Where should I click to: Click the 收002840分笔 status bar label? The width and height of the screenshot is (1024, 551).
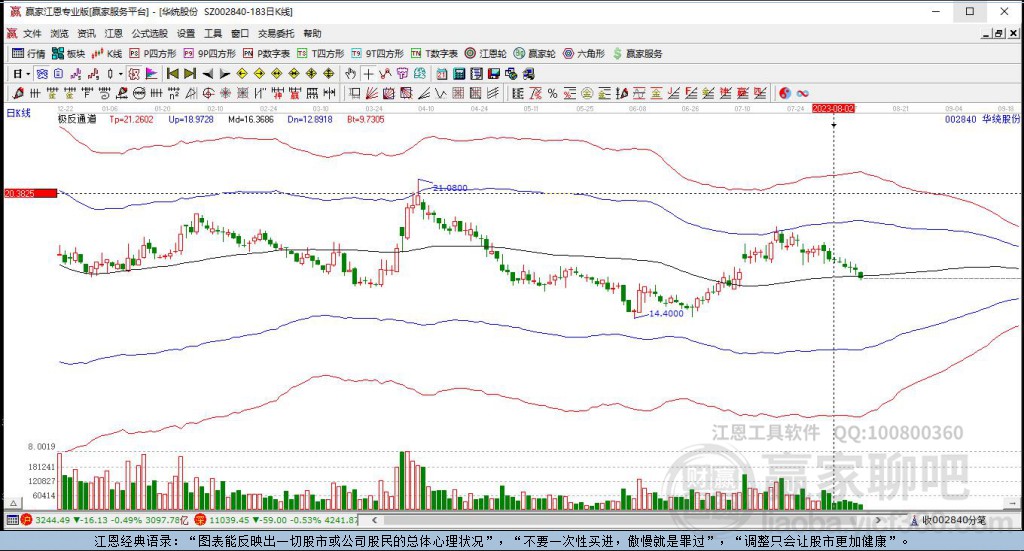[953, 520]
